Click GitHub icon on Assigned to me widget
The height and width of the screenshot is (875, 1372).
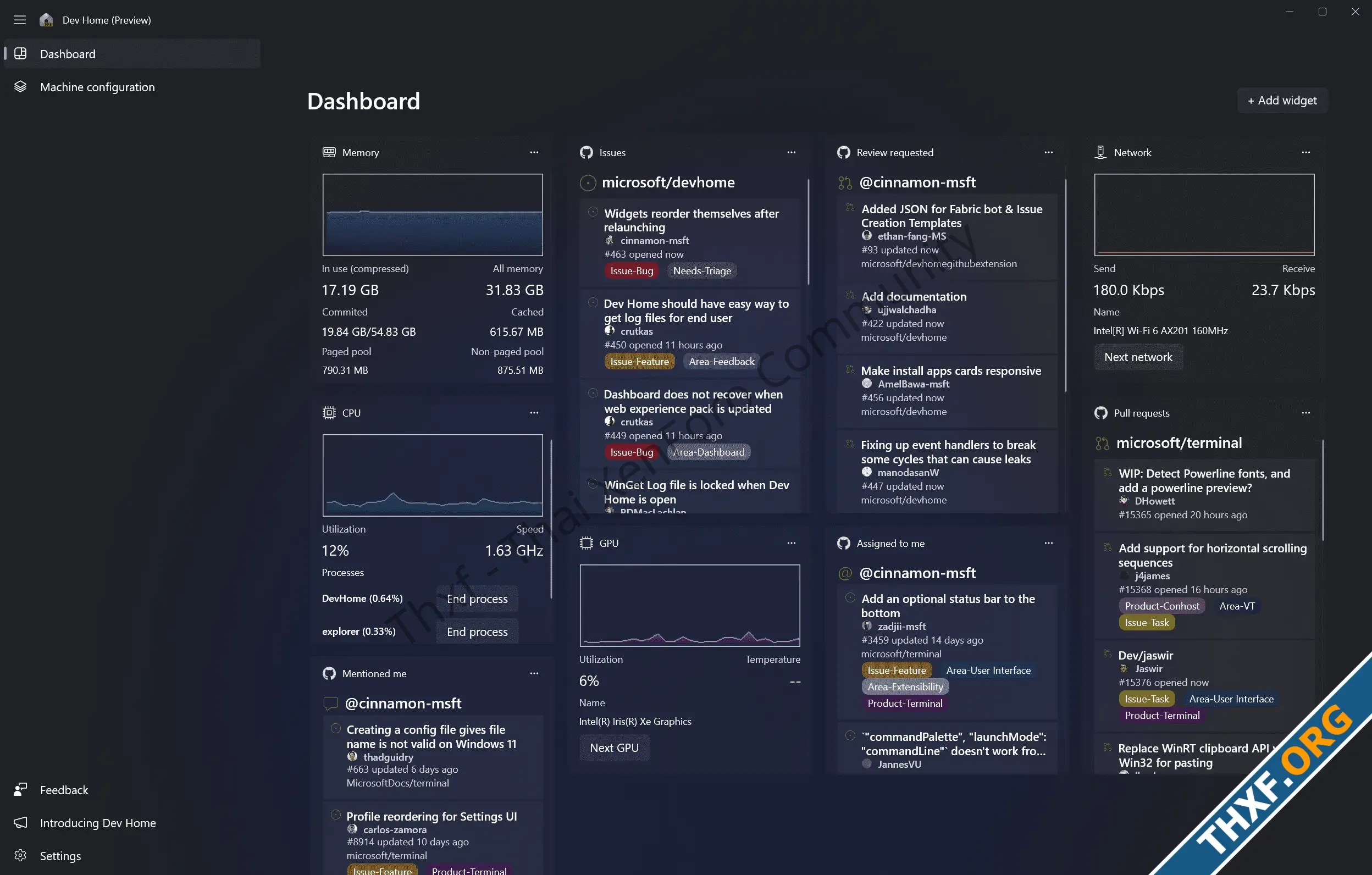[844, 543]
